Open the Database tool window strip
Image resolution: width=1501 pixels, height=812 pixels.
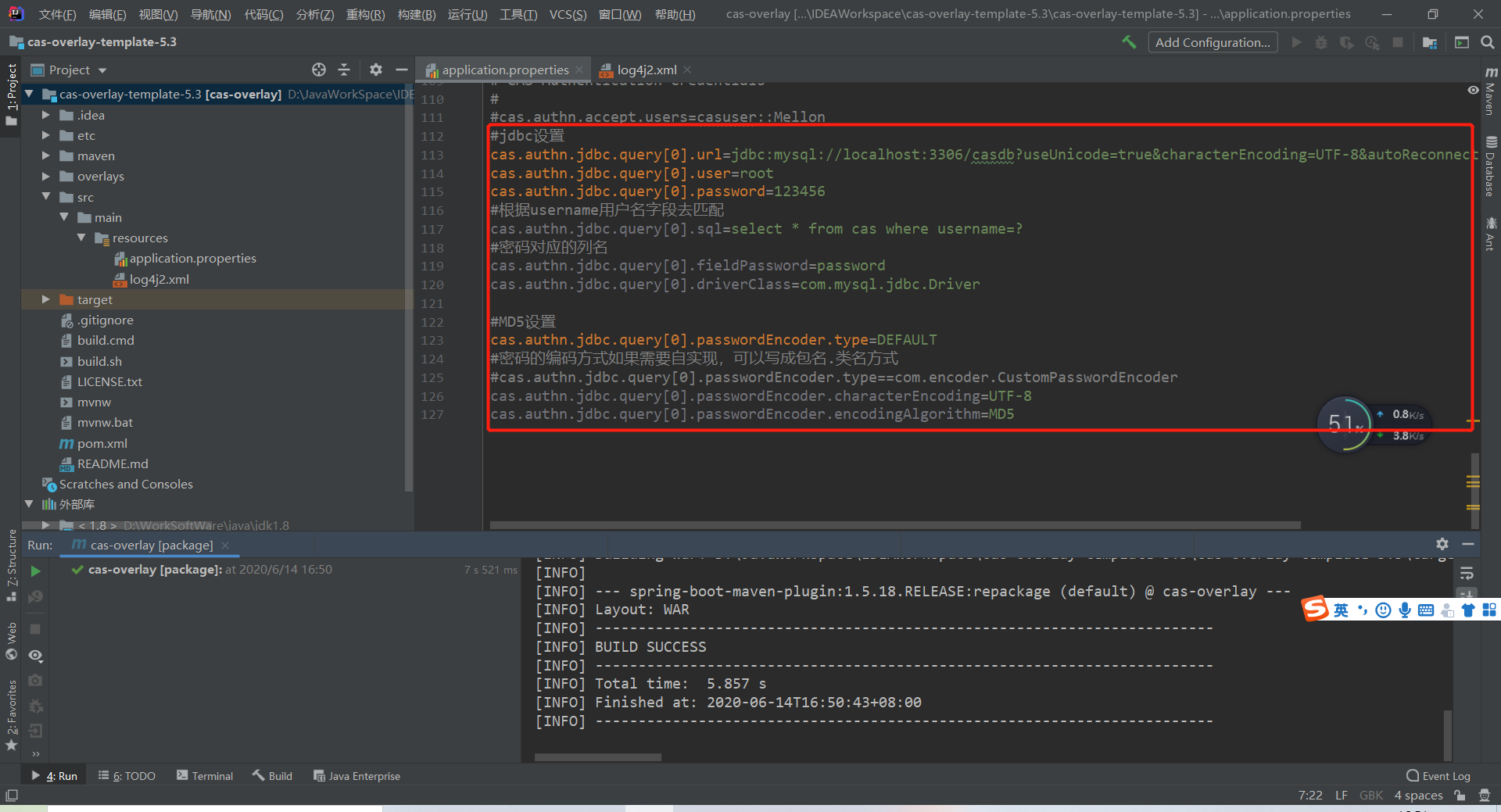pyautogui.click(x=1491, y=167)
